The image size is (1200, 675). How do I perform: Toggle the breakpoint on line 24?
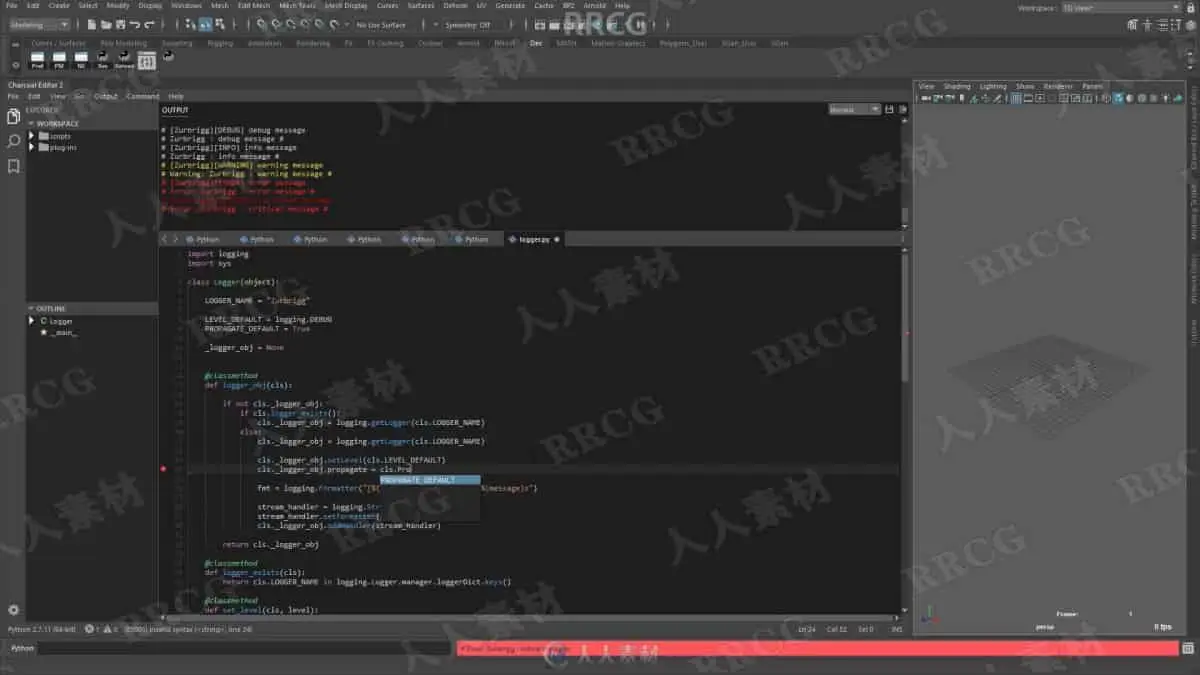163,468
